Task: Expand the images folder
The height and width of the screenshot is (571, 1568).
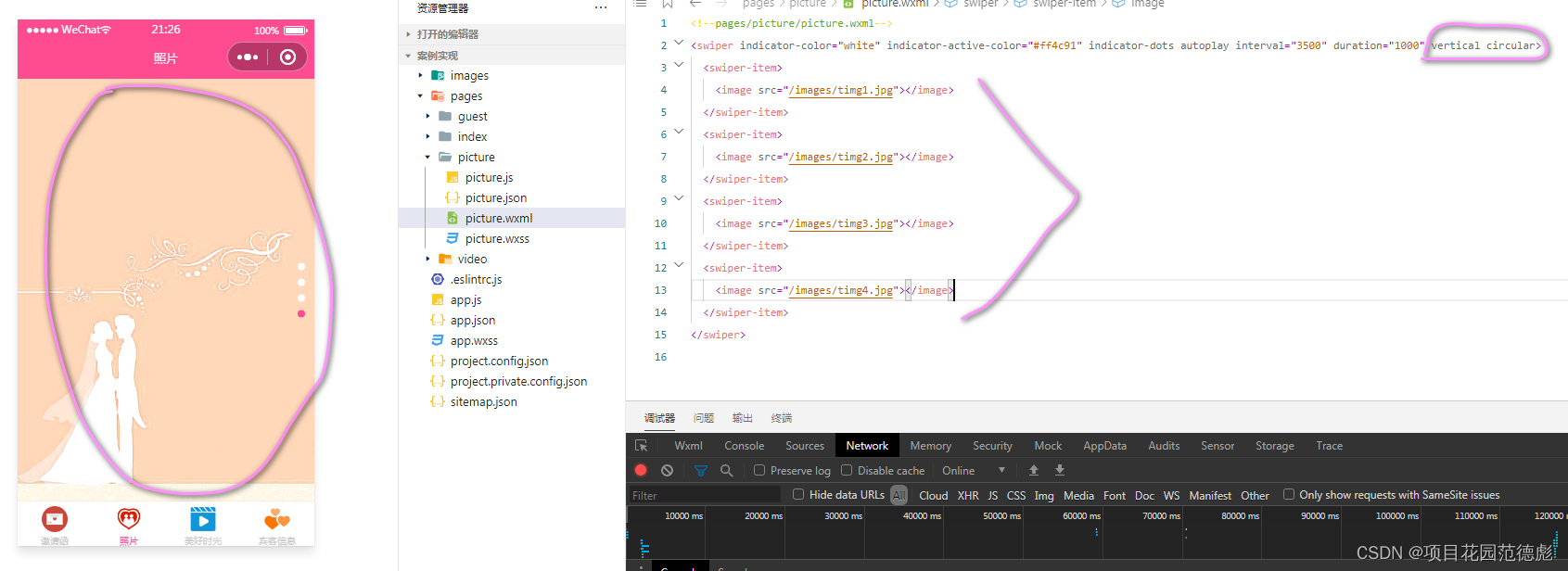Action: (469, 76)
